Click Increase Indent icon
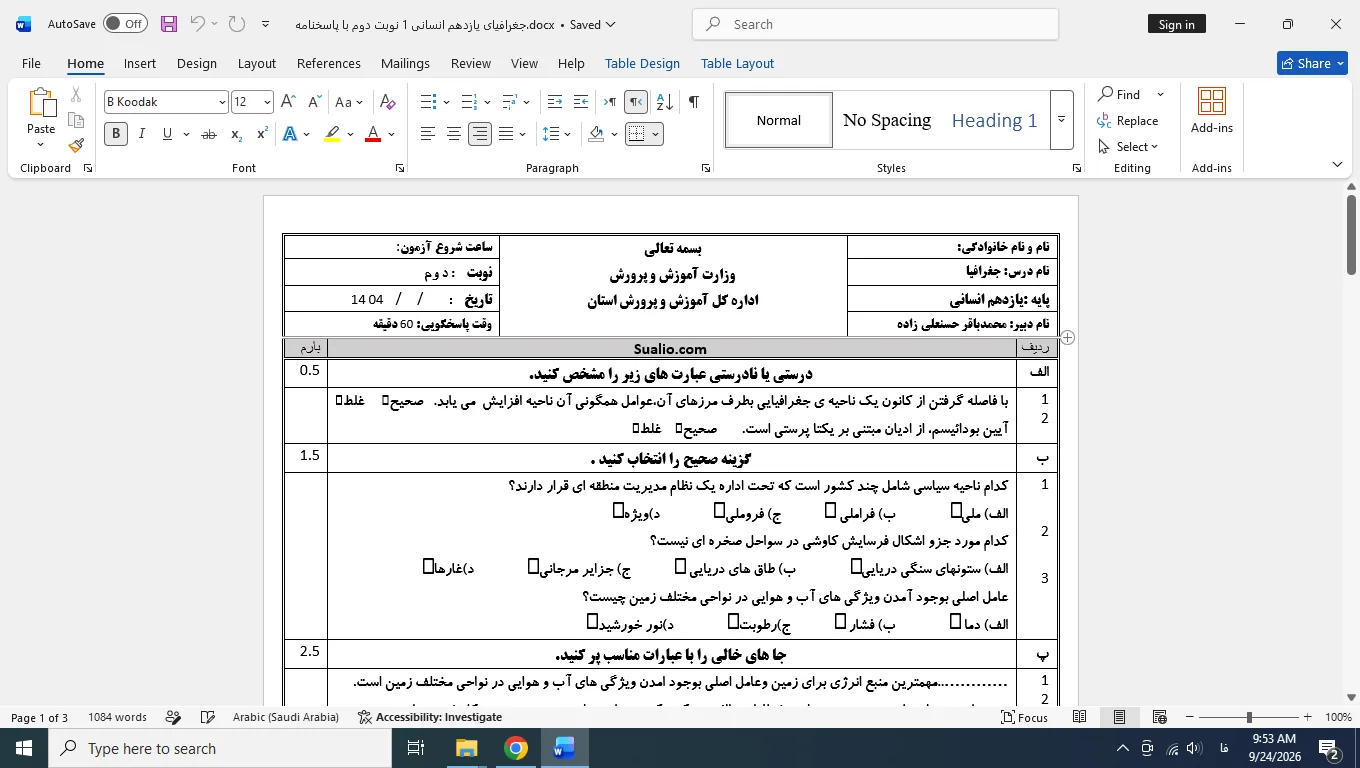 point(581,102)
